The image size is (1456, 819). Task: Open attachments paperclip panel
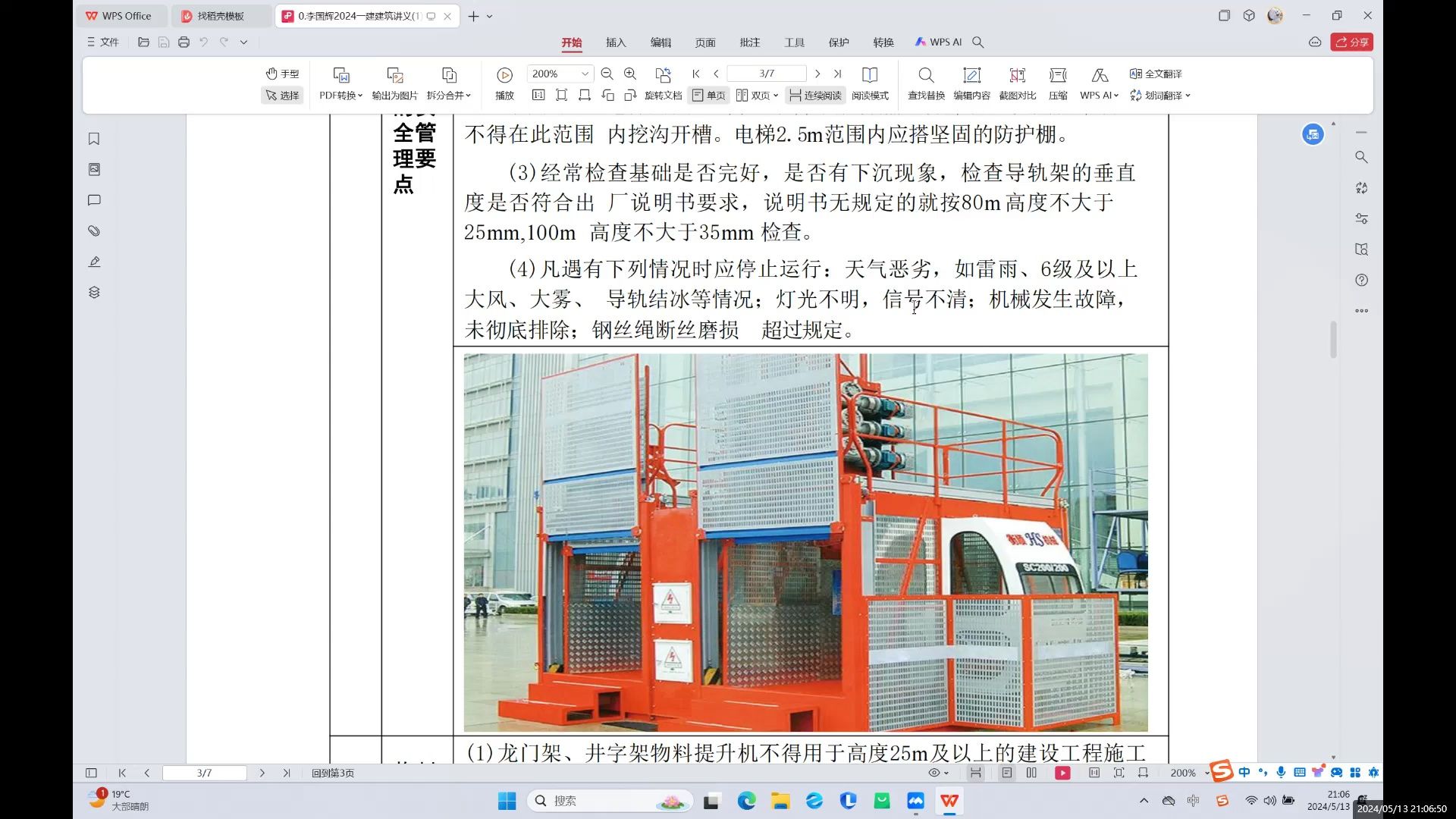94,231
